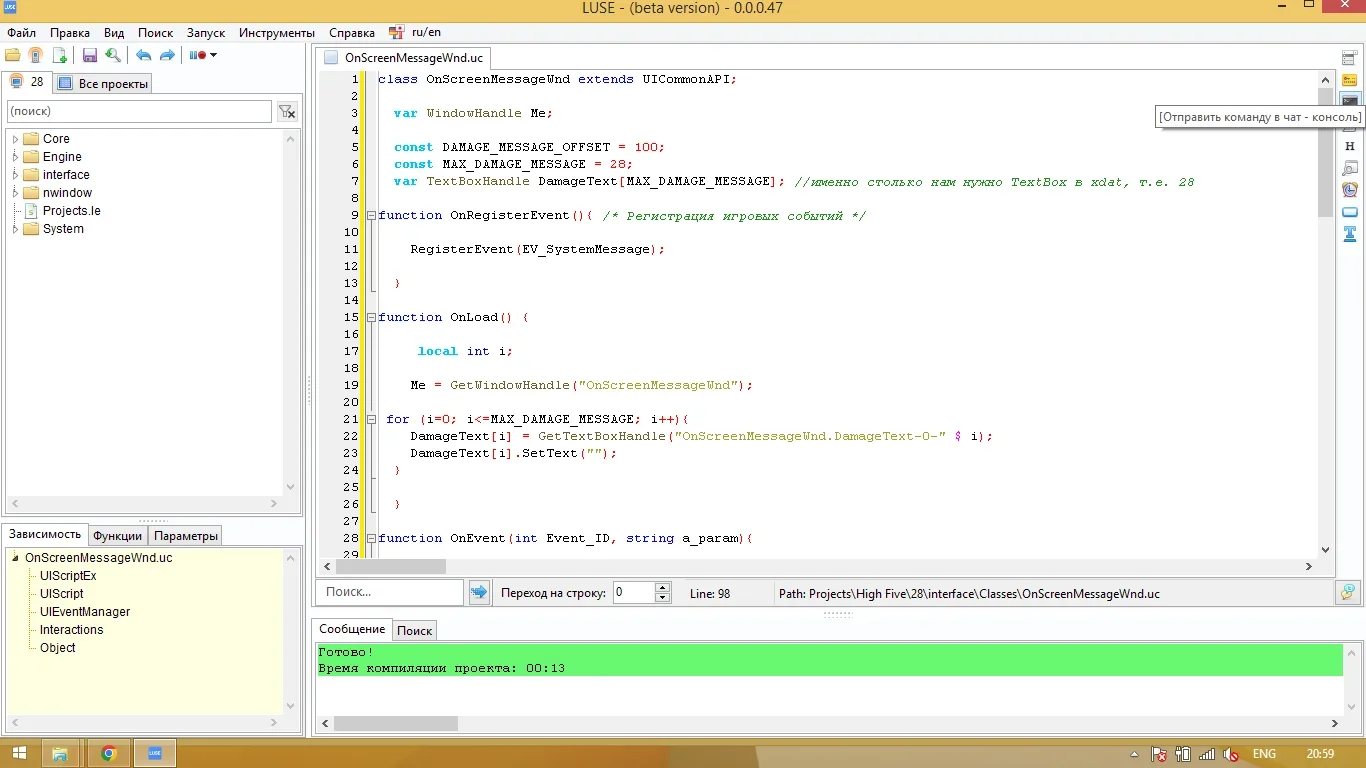Collapse the OnRegisterEvent function code fold

tap(371, 216)
